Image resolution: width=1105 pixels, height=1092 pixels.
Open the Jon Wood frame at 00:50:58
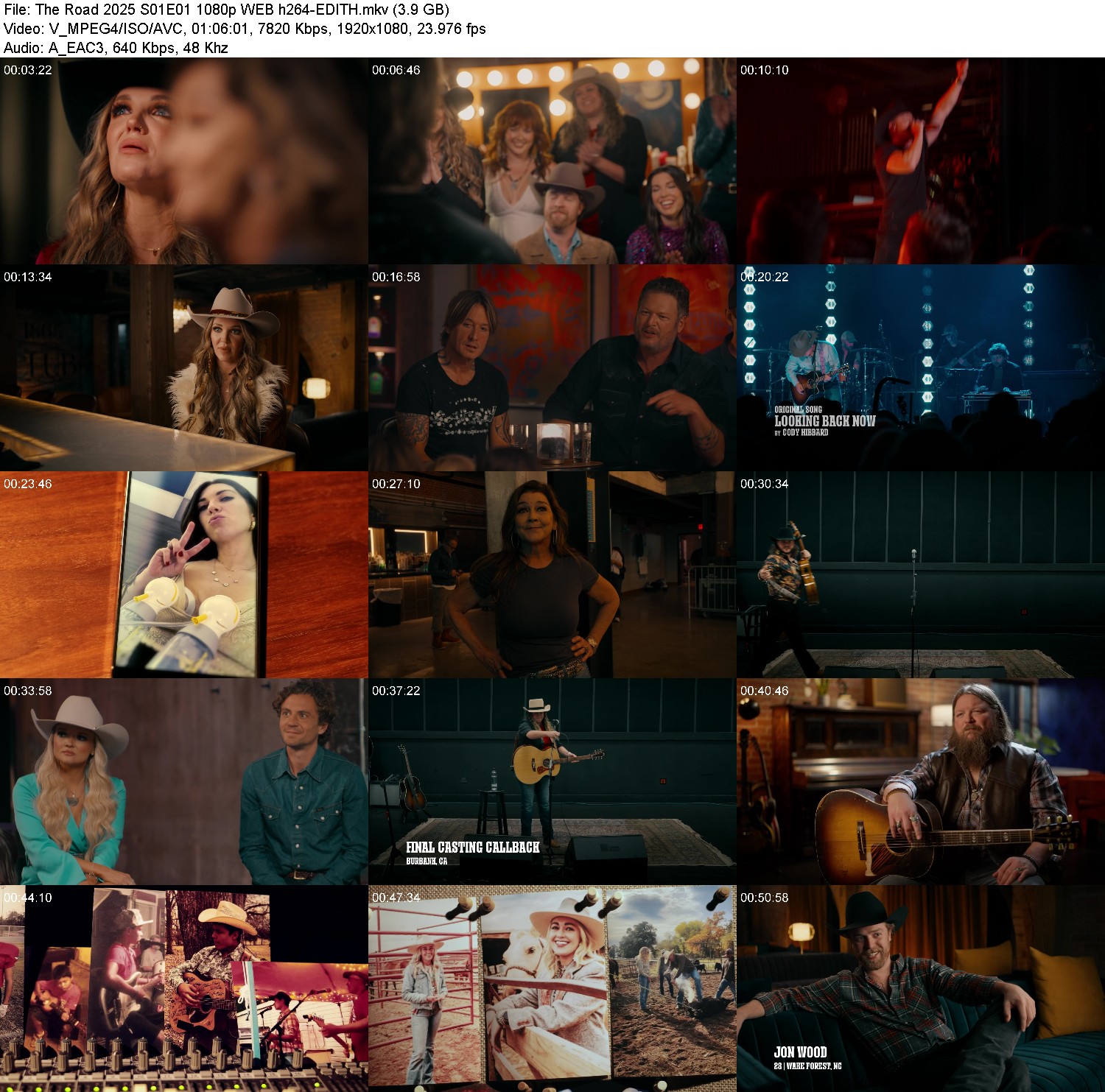click(x=921, y=989)
